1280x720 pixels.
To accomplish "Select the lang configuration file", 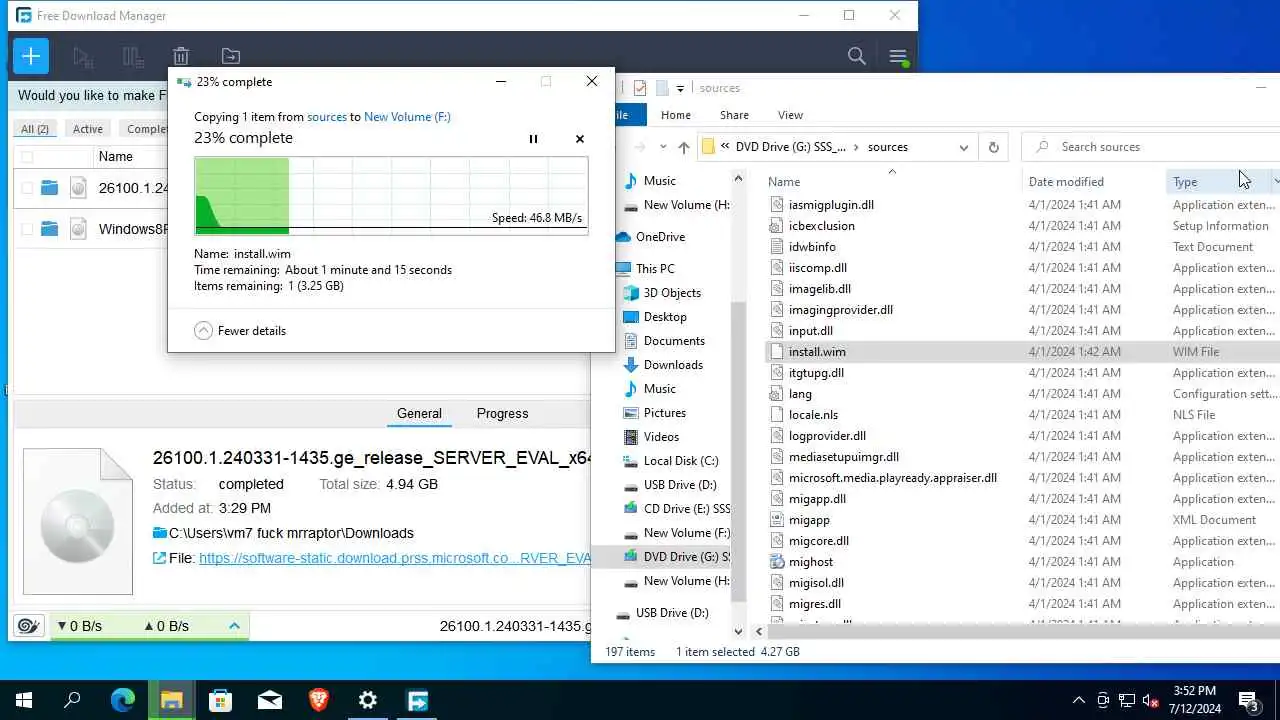I will 800,394.
